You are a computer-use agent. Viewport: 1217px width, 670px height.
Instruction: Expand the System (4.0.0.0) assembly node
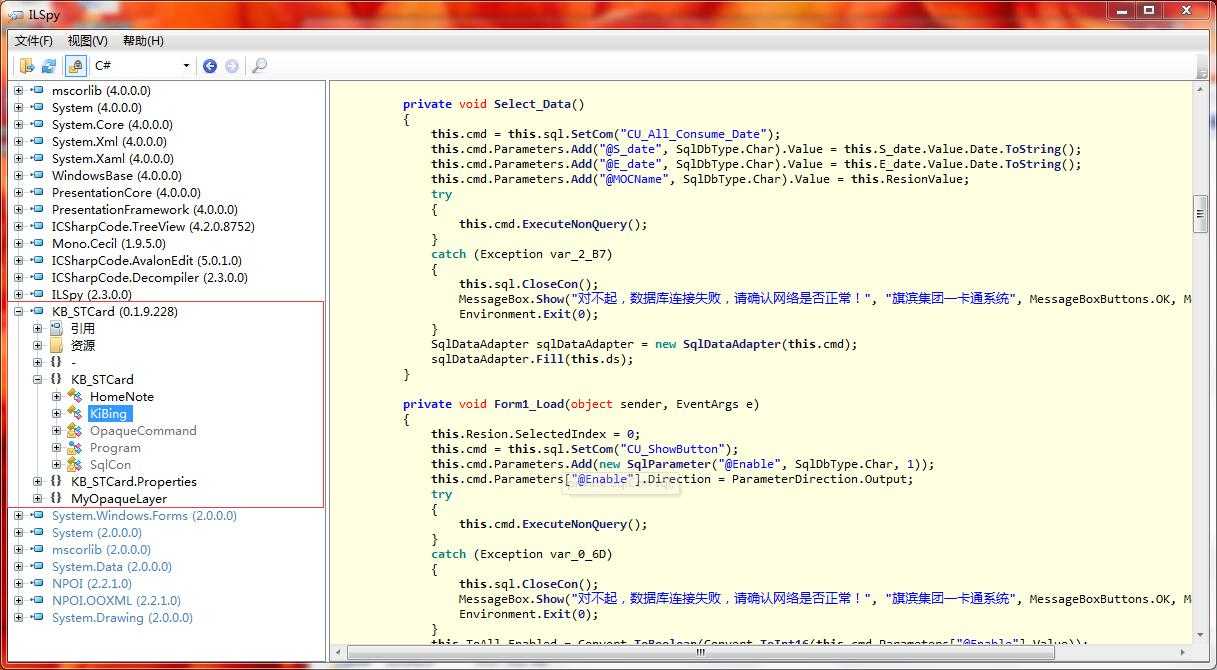pyautogui.click(x=18, y=107)
